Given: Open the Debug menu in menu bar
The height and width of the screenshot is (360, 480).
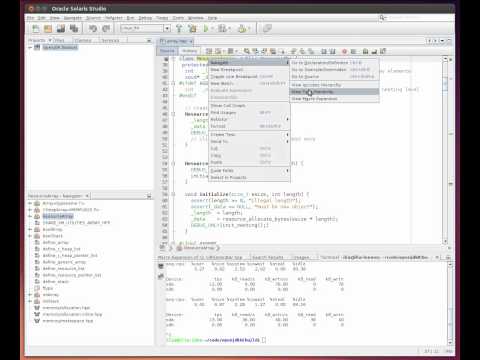Looking at the screenshot, I should 145,18.
